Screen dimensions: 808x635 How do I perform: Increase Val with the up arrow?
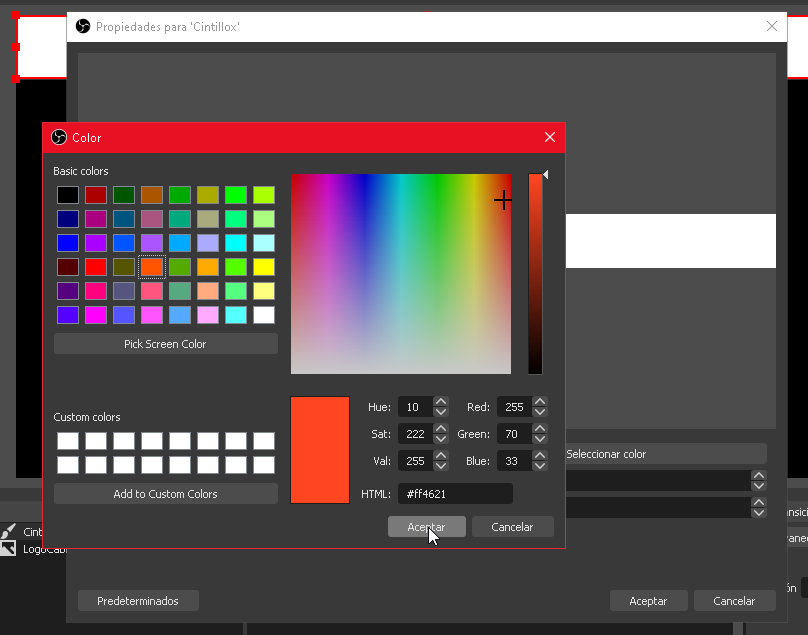pyautogui.click(x=441, y=456)
